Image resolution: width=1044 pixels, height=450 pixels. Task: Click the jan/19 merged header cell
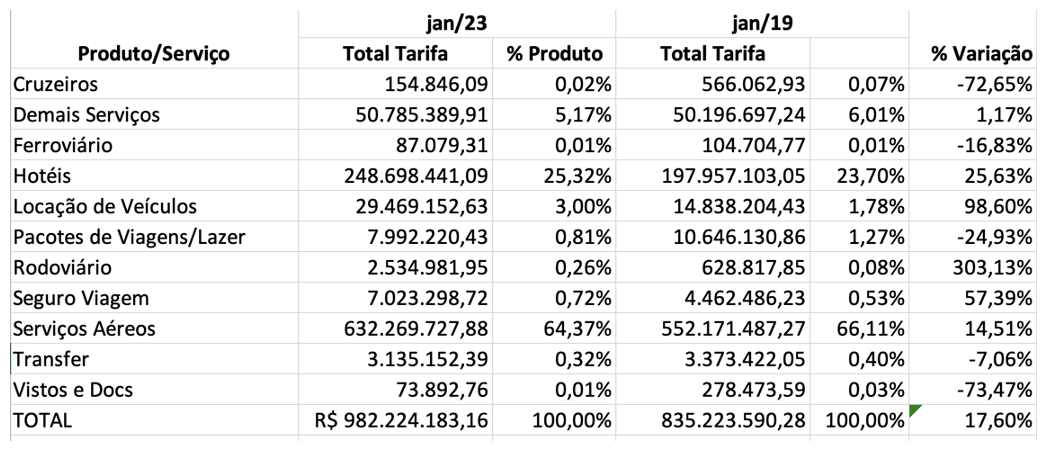point(762,24)
